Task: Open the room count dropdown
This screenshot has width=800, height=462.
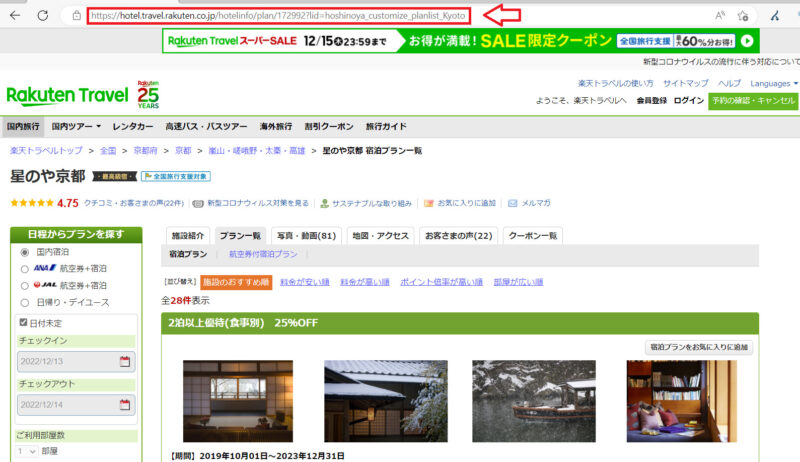Action: click(27, 452)
